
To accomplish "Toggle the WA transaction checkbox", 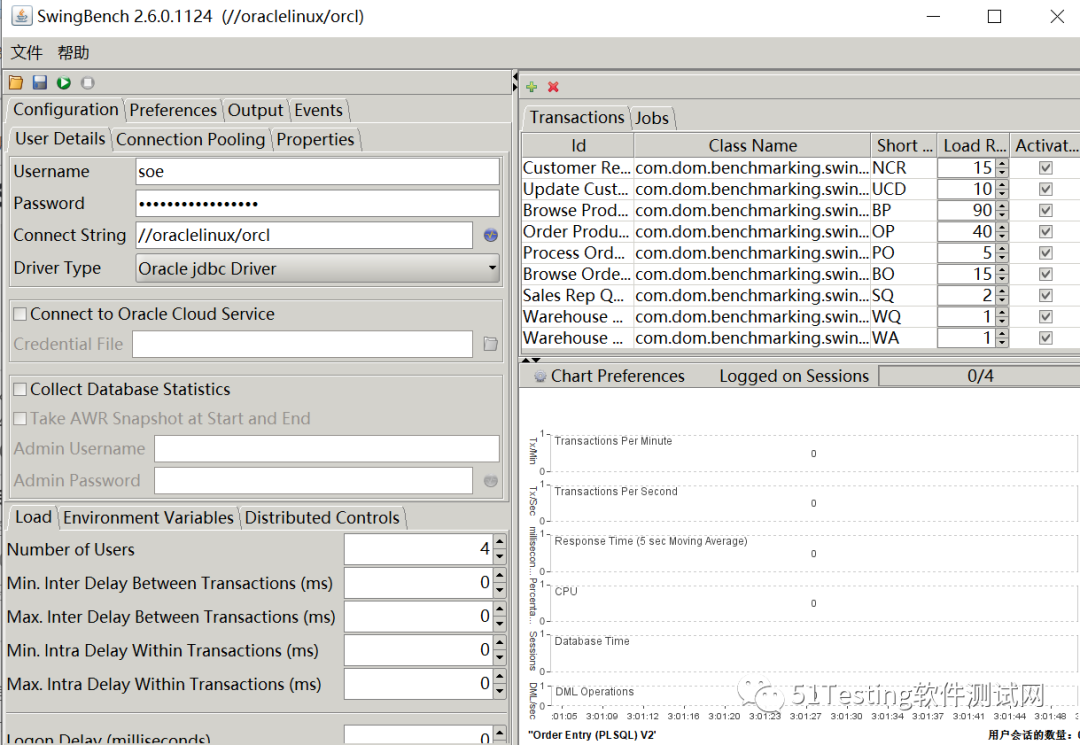I will point(1046,338).
